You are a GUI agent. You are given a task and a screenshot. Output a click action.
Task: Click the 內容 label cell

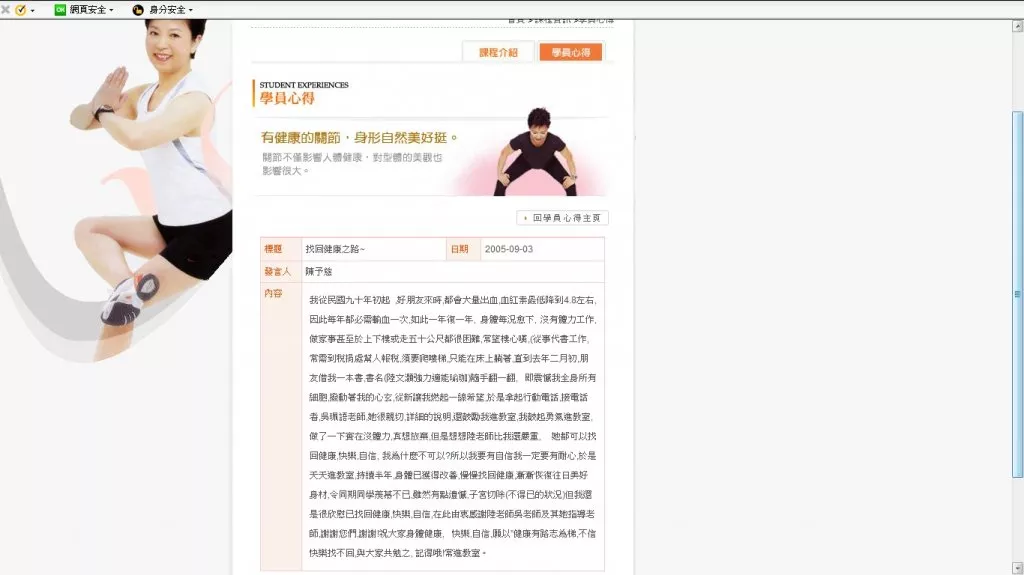point(281,427)
